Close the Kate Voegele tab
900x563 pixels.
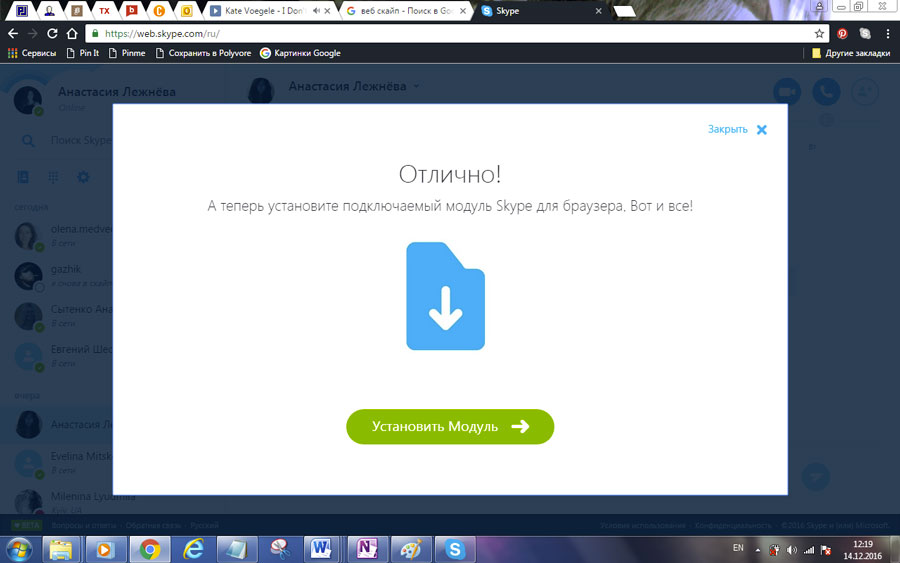328,11
